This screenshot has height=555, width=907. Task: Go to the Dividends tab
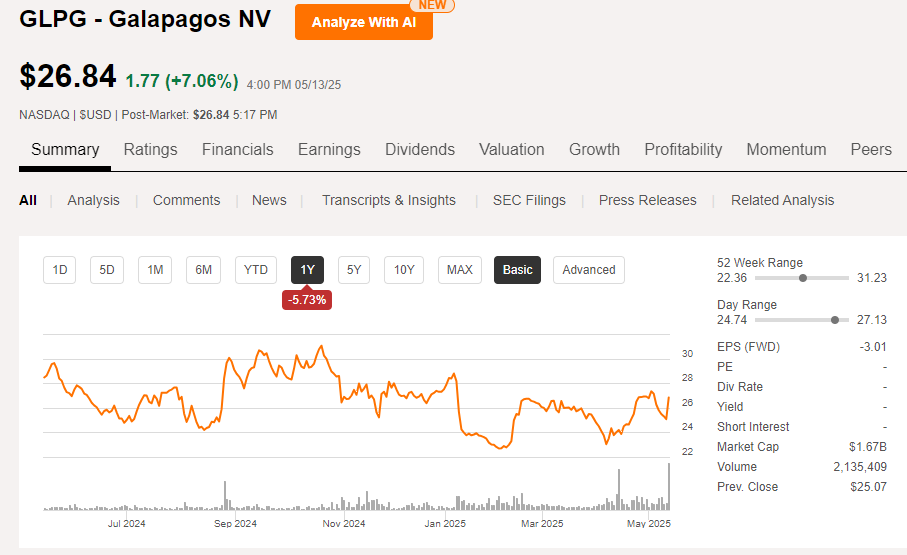coord(420,150)
